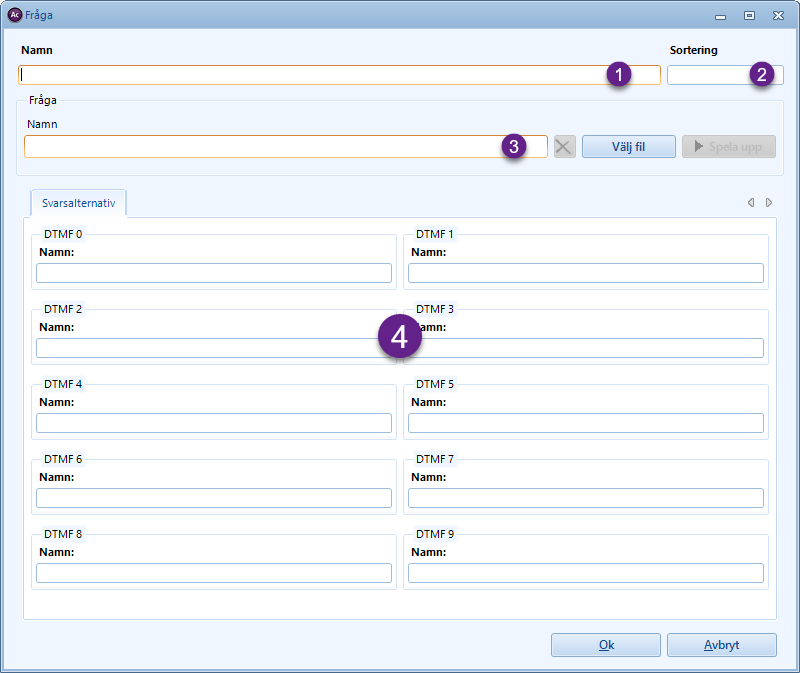
Task: Click the DTMF 1 Namn field
Action: coord(586,273)
